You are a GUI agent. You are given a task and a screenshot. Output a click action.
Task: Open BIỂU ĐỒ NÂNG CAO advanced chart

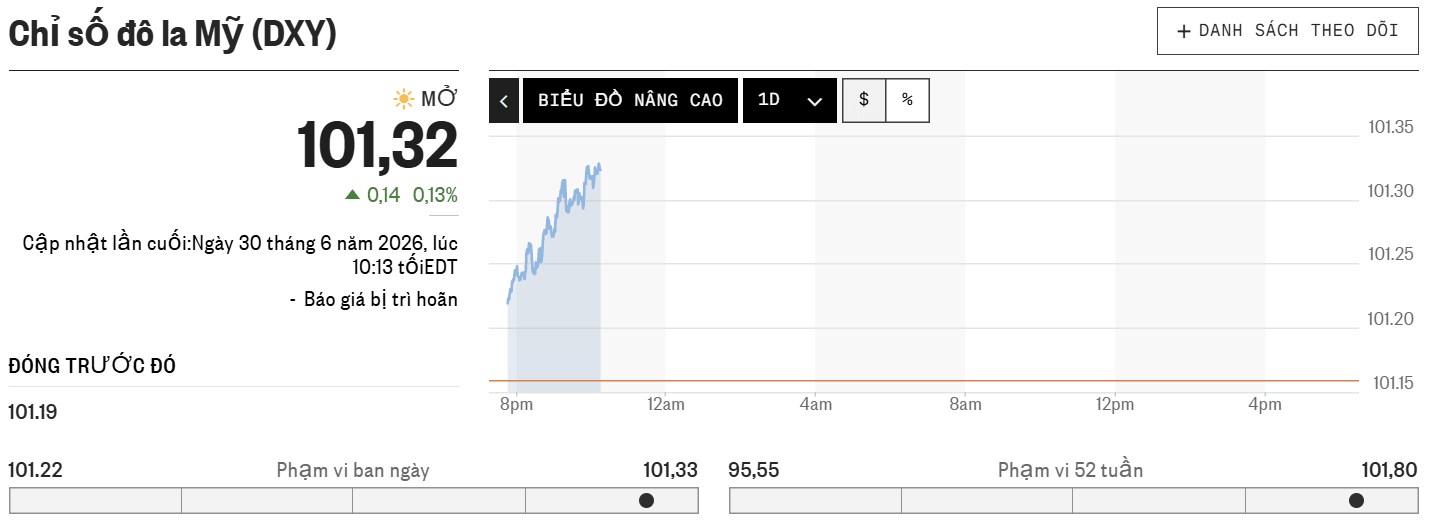[630, 101]
